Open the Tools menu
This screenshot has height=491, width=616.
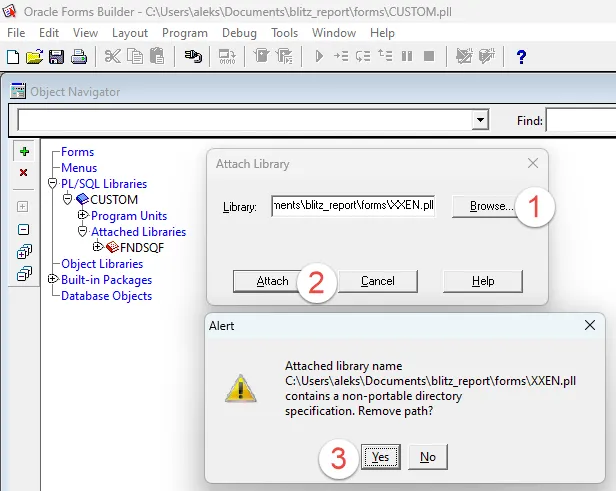click(284, 33)
